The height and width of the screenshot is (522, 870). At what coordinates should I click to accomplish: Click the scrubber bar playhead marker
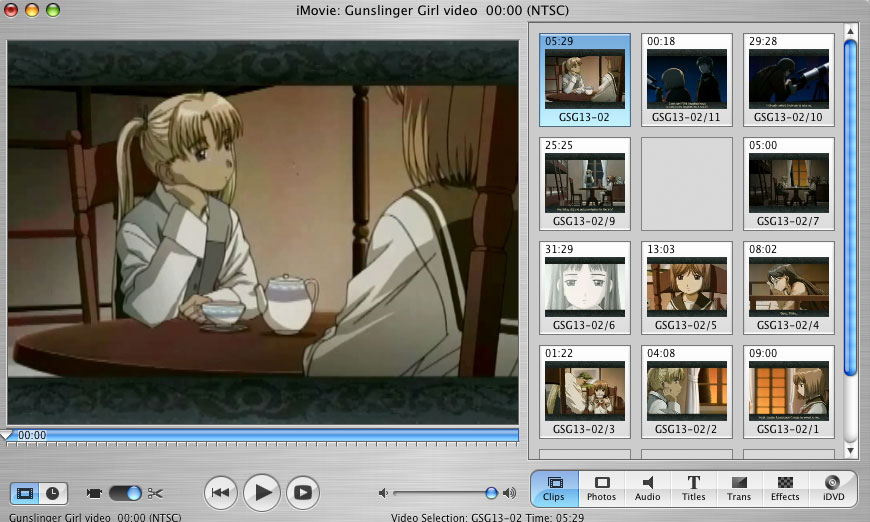tap(7, 435)
